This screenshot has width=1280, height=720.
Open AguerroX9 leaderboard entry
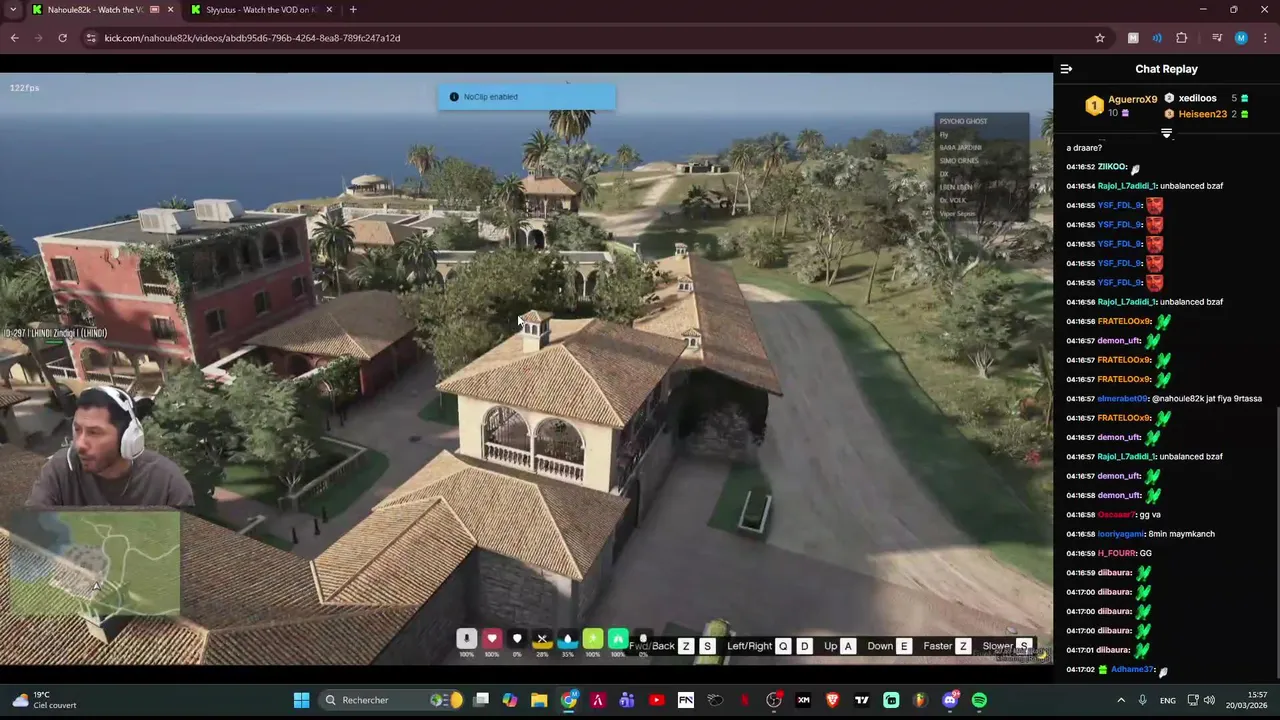pos(1122,105)
